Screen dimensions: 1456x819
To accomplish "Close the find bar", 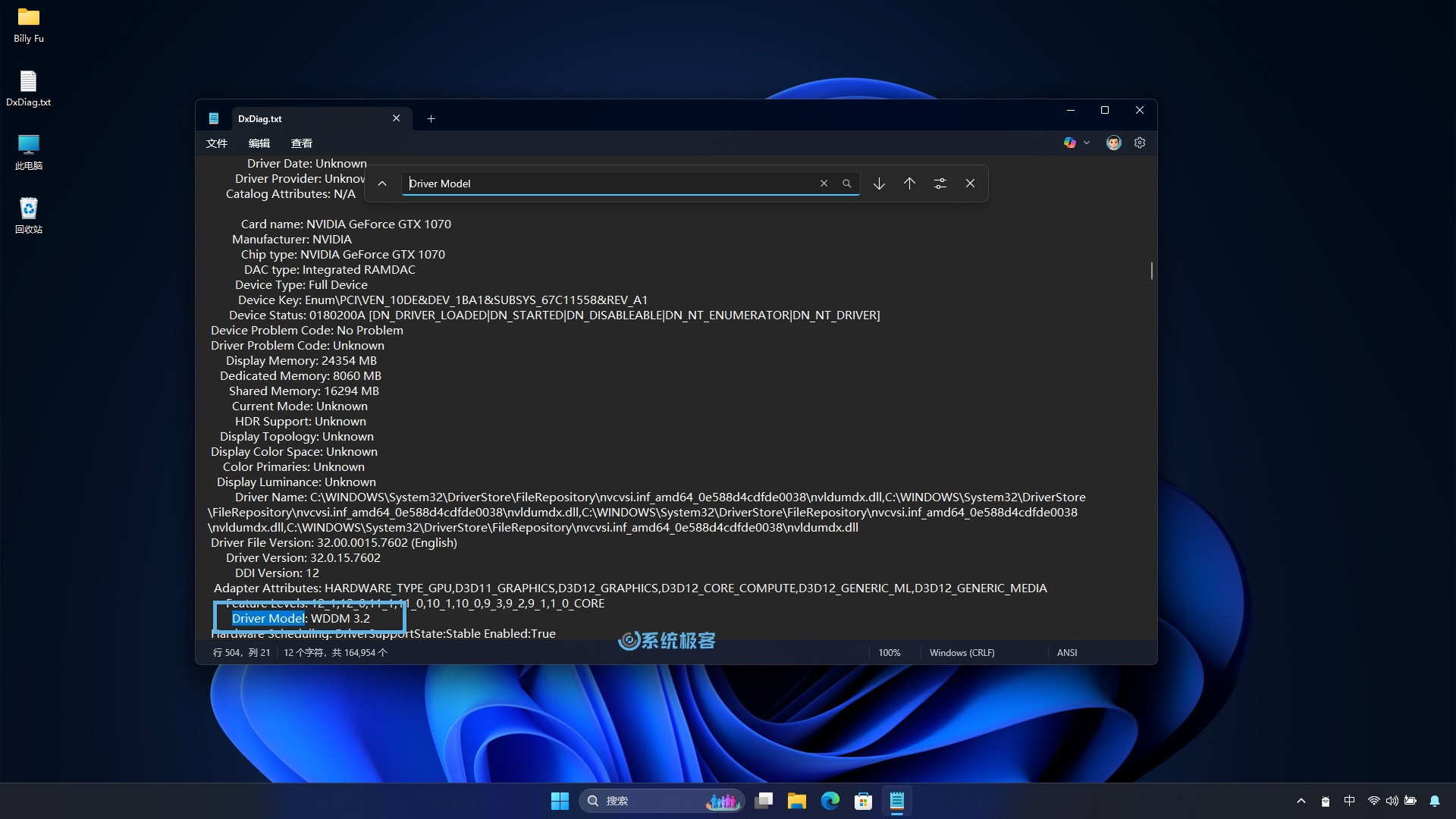I will [x=970, y=184].
